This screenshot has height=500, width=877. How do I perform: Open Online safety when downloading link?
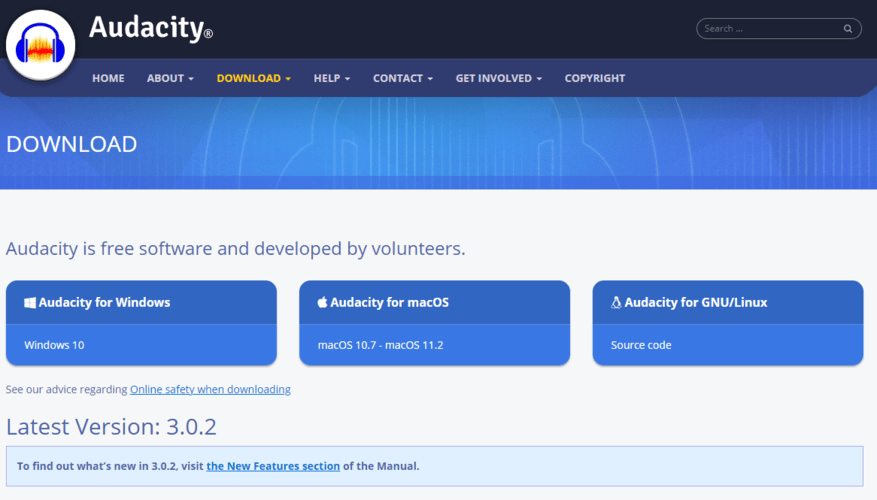click(x=210, y=389)
